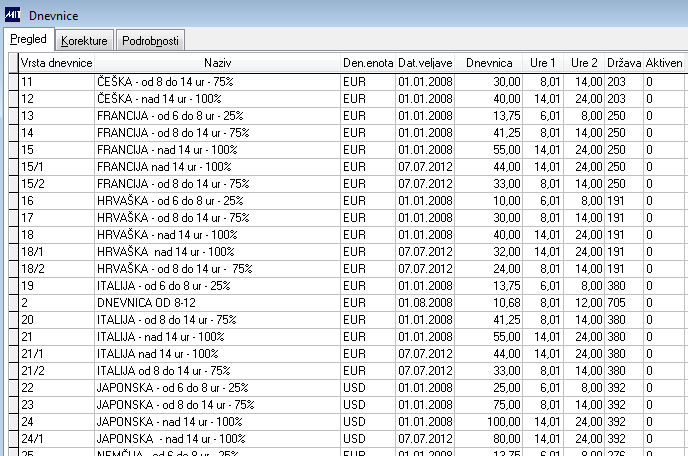This screenshot has width=688, height=456.
Task: Sort by Naziv column header
Action: click(218, 63)
